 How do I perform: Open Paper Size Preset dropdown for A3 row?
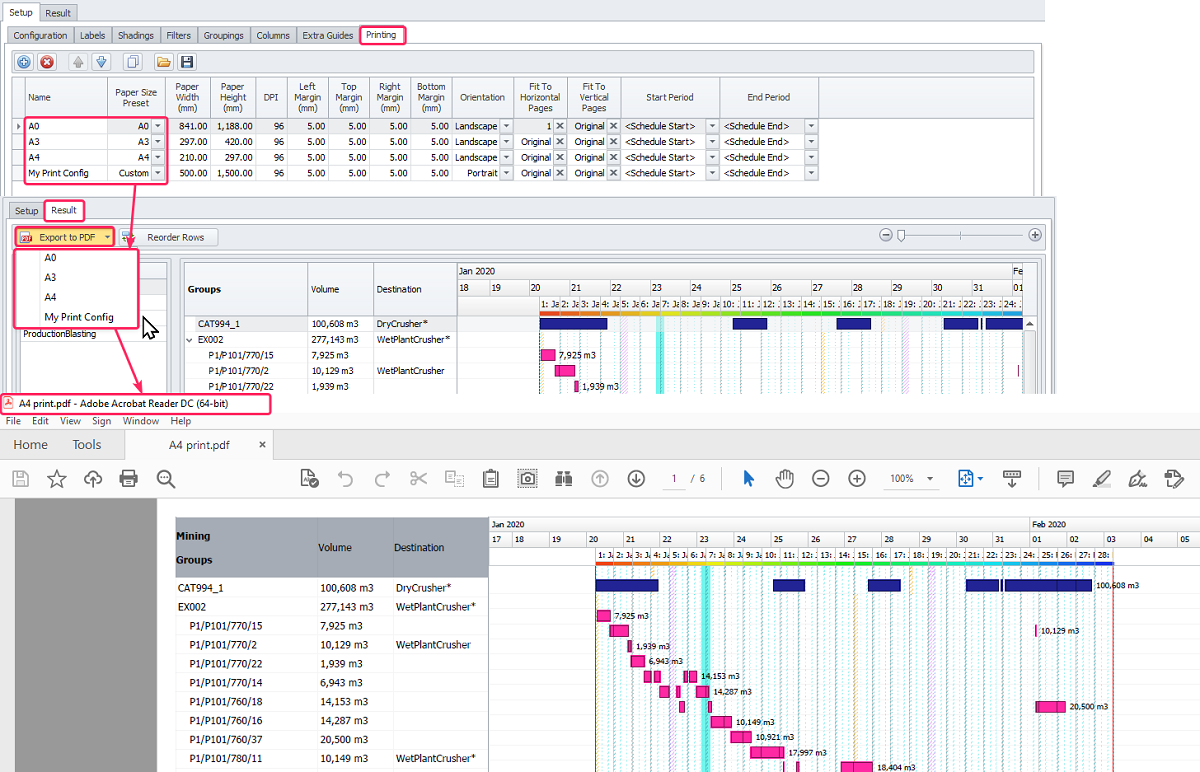(158, 142)
